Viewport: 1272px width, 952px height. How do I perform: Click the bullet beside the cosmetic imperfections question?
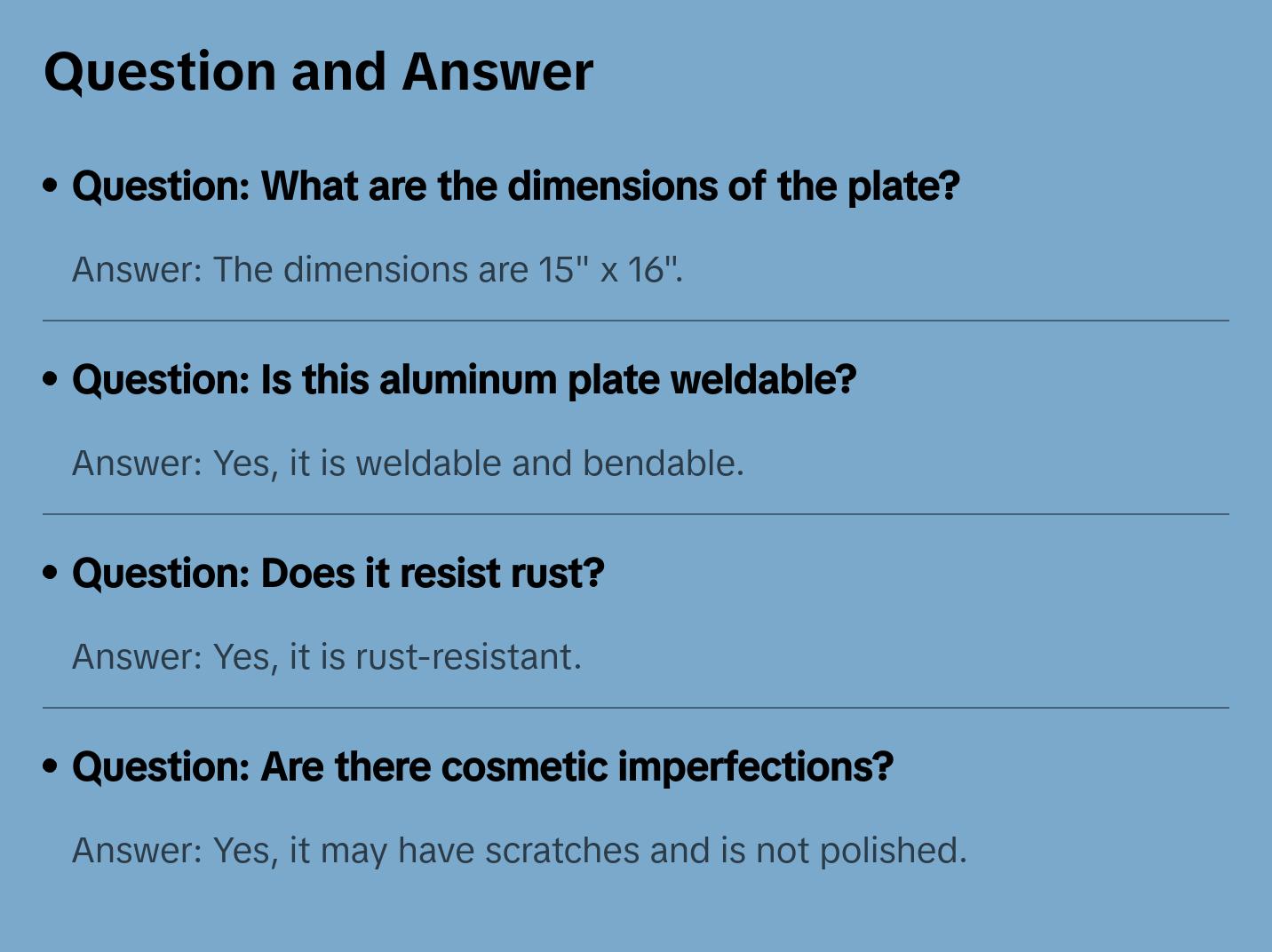pos(51,766)
